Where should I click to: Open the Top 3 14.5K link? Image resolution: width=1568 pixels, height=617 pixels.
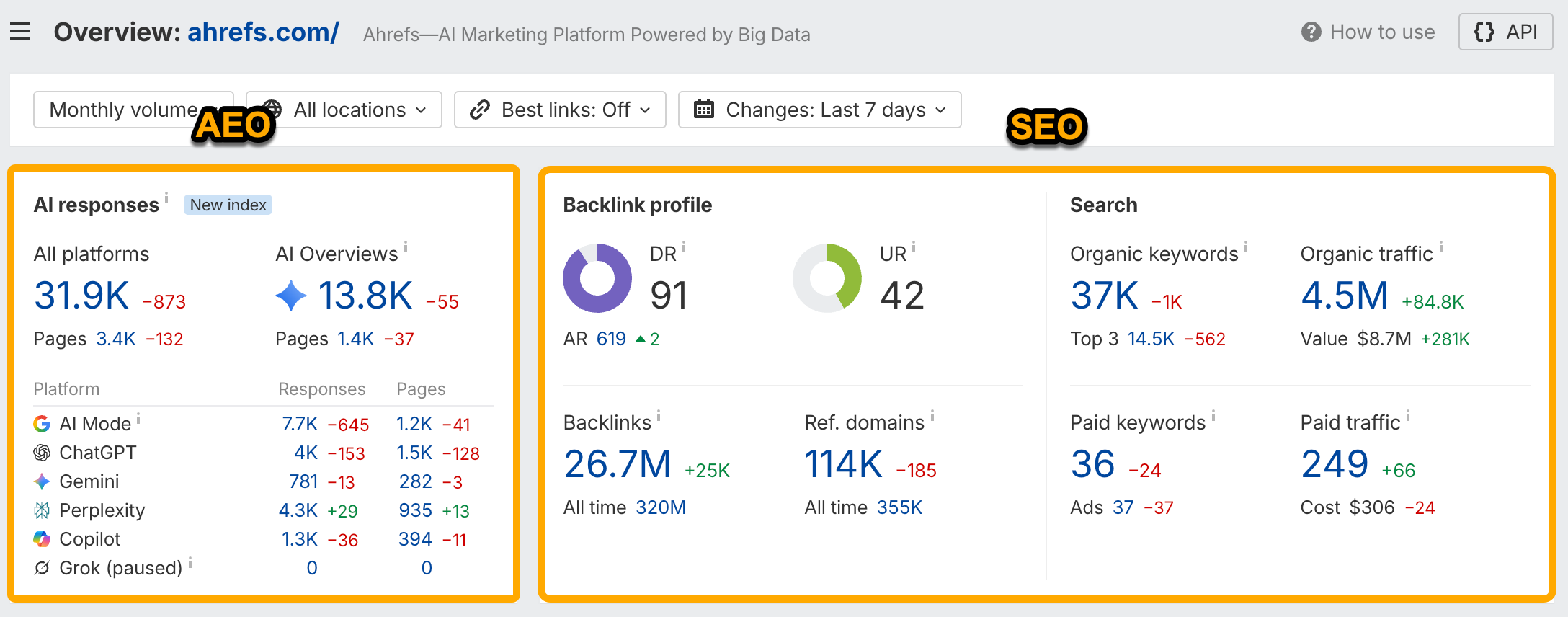point(1151,339)
